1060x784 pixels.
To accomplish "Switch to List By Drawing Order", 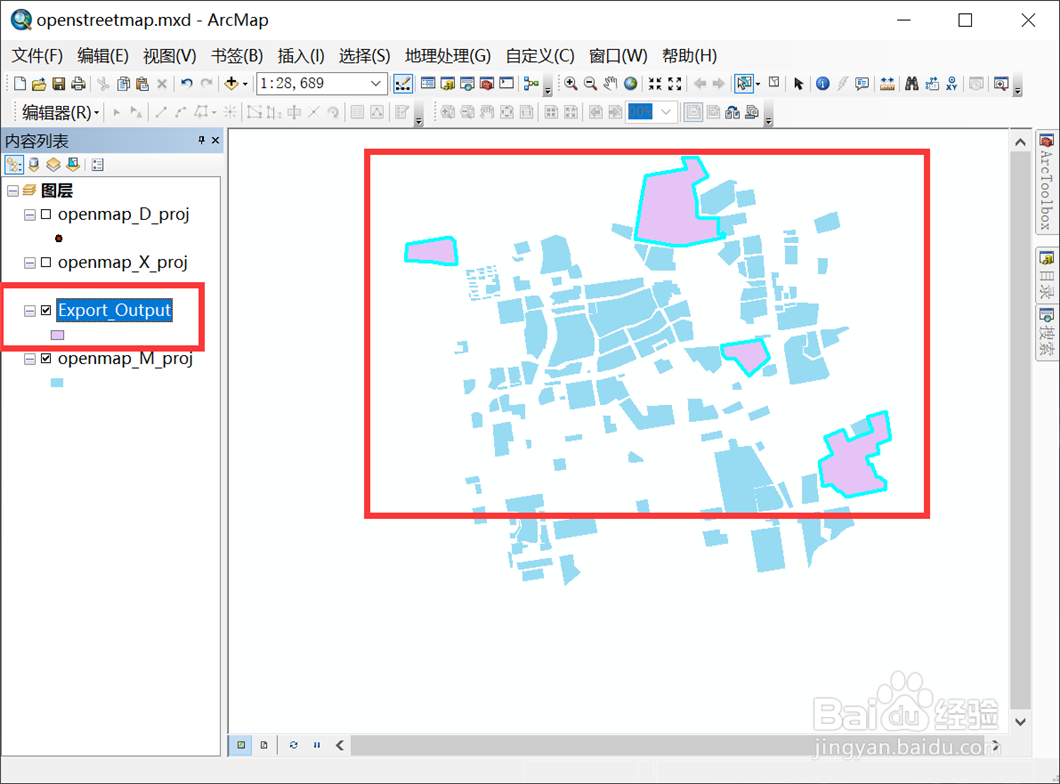I will [14, 164].
